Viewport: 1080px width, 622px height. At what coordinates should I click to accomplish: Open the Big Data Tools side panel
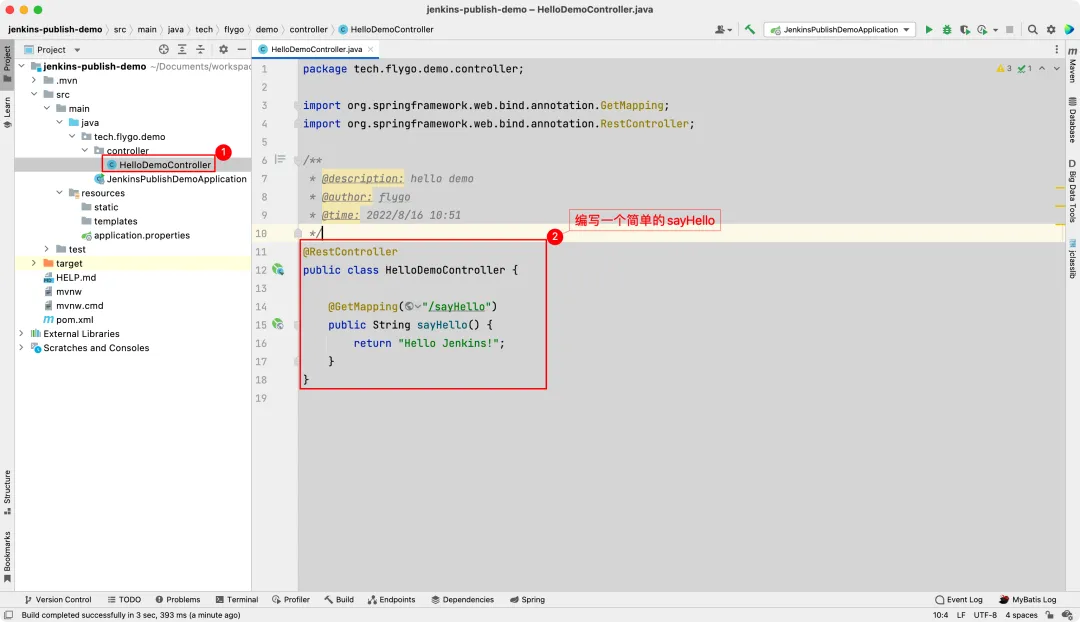coord(1072,191)
